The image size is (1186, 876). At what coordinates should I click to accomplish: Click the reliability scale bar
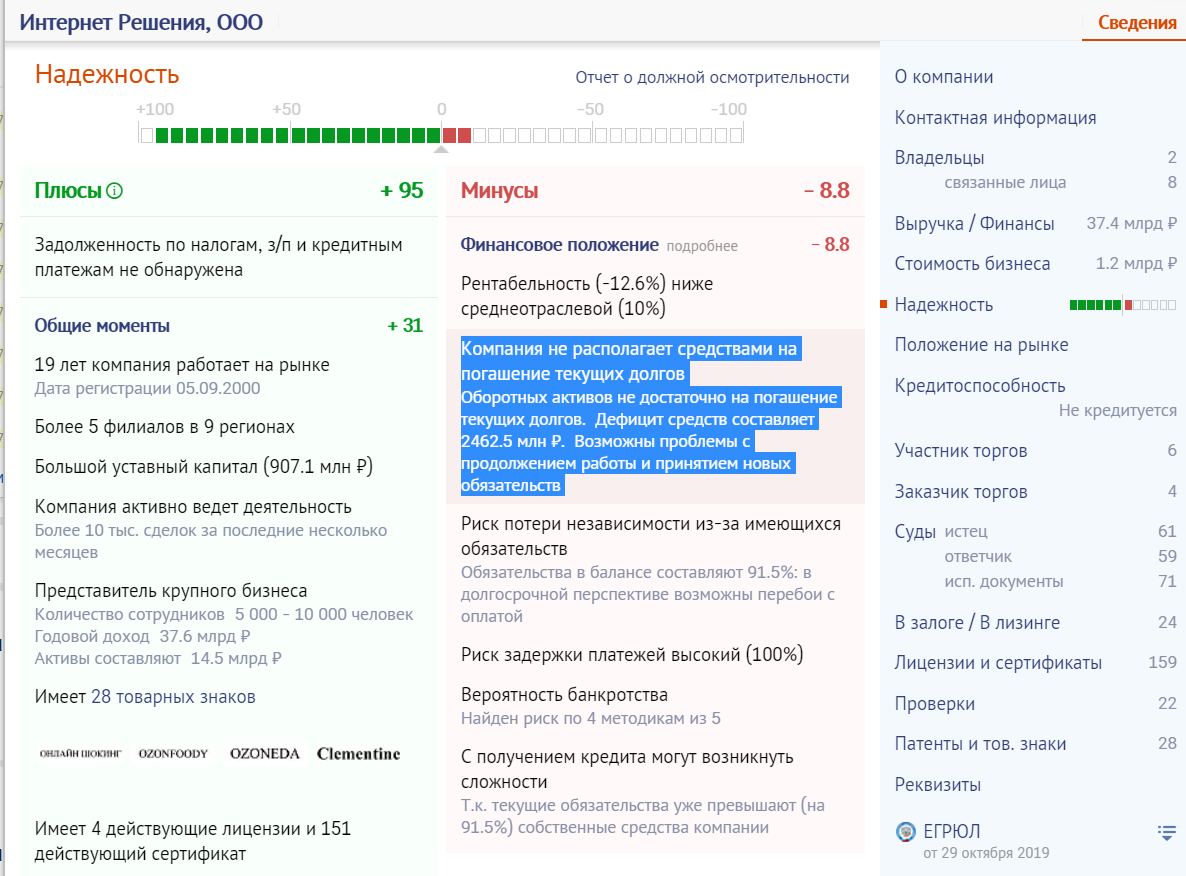pos(441,135)
